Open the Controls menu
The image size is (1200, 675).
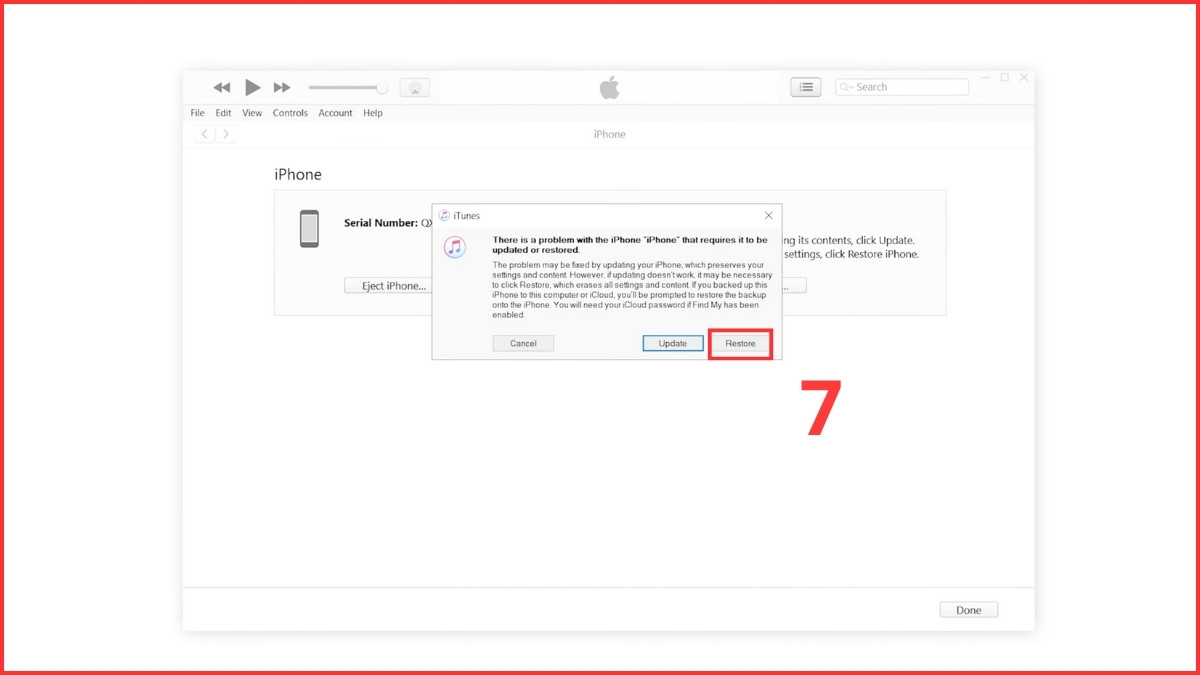tap(290, 113)
